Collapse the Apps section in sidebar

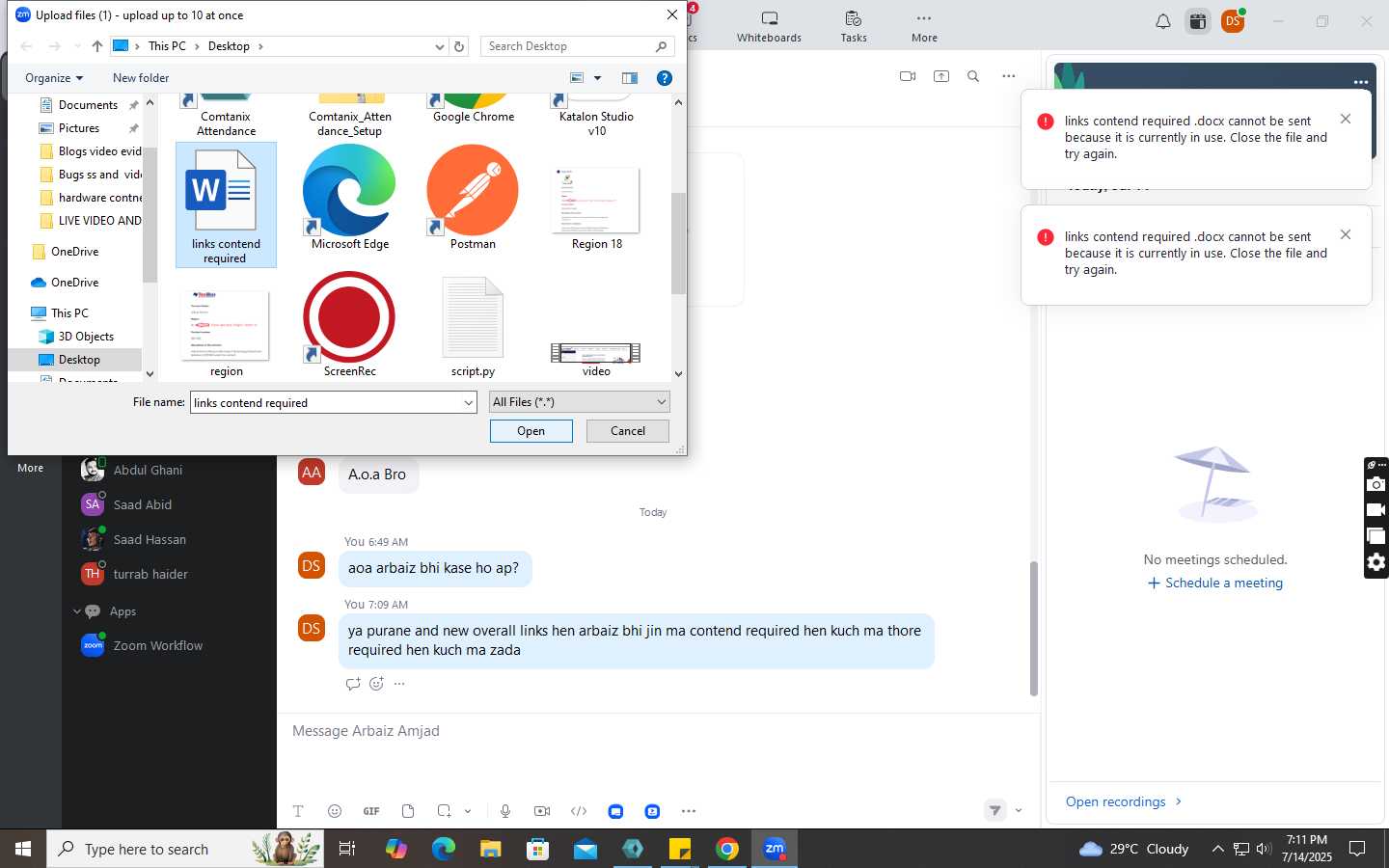77,611
